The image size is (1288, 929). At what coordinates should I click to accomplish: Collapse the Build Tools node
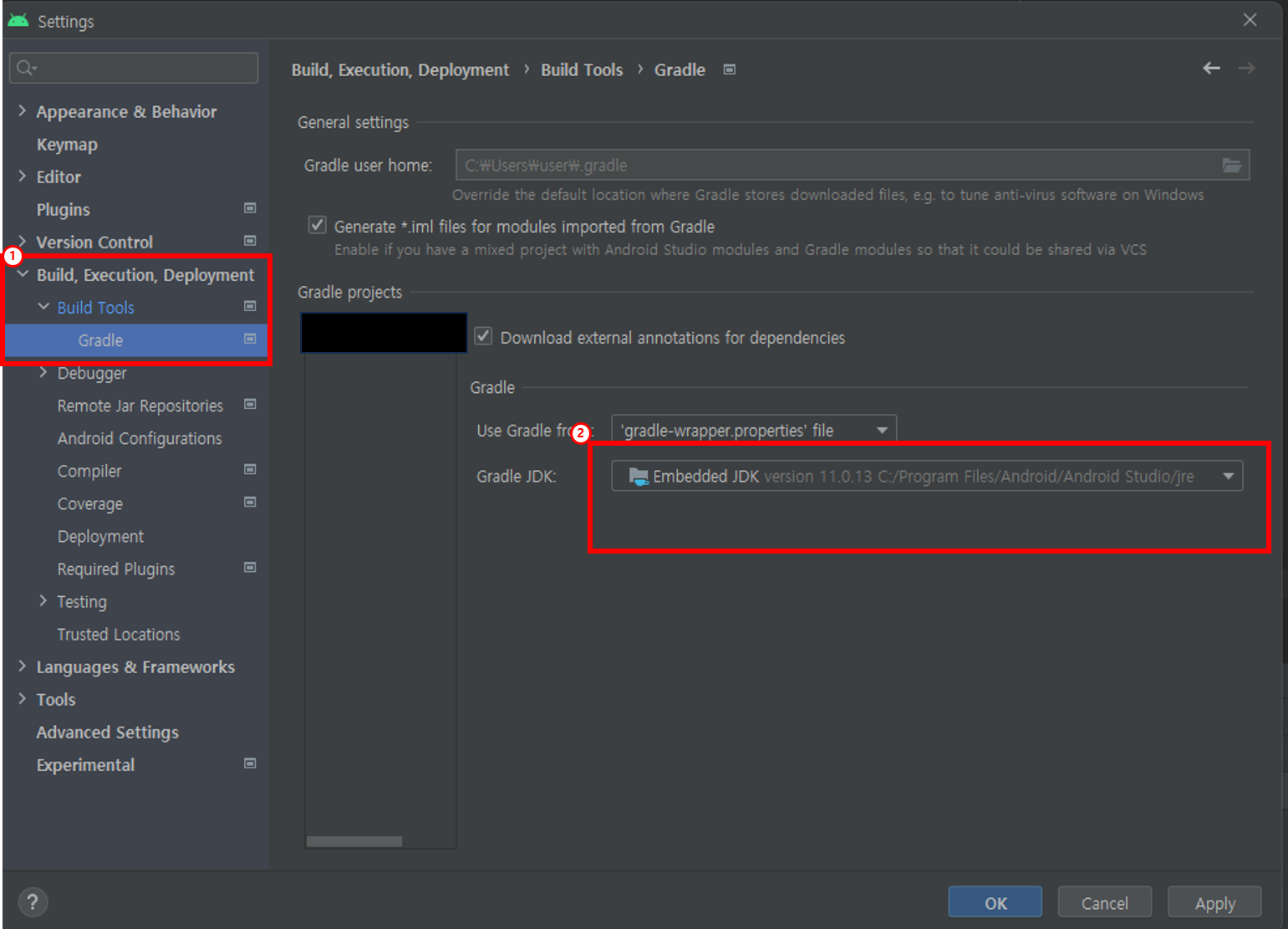pyautogui.click(x=43, y=307)
